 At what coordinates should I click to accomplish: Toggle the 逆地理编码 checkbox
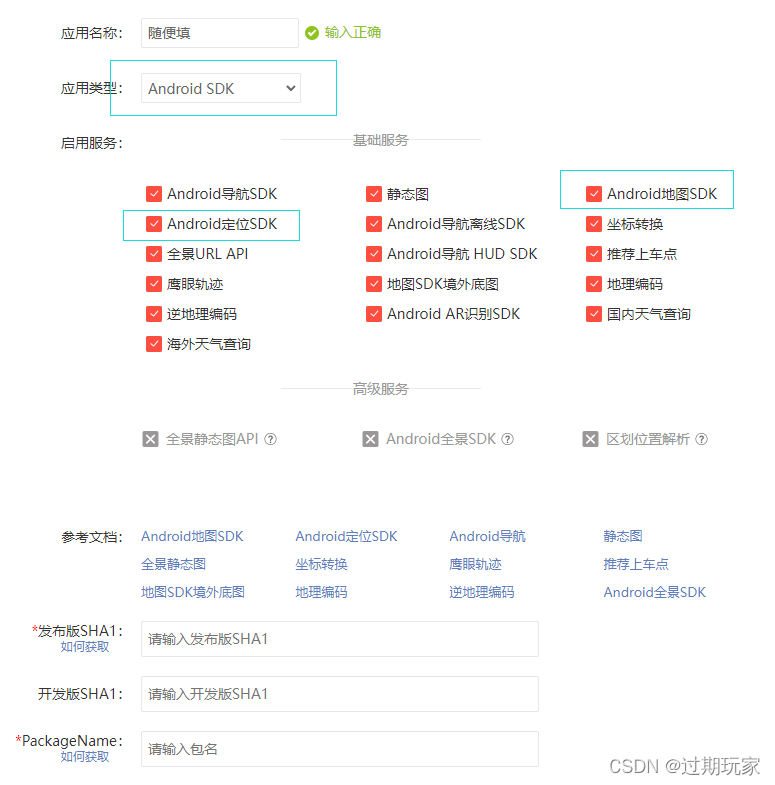coord(154,314)
